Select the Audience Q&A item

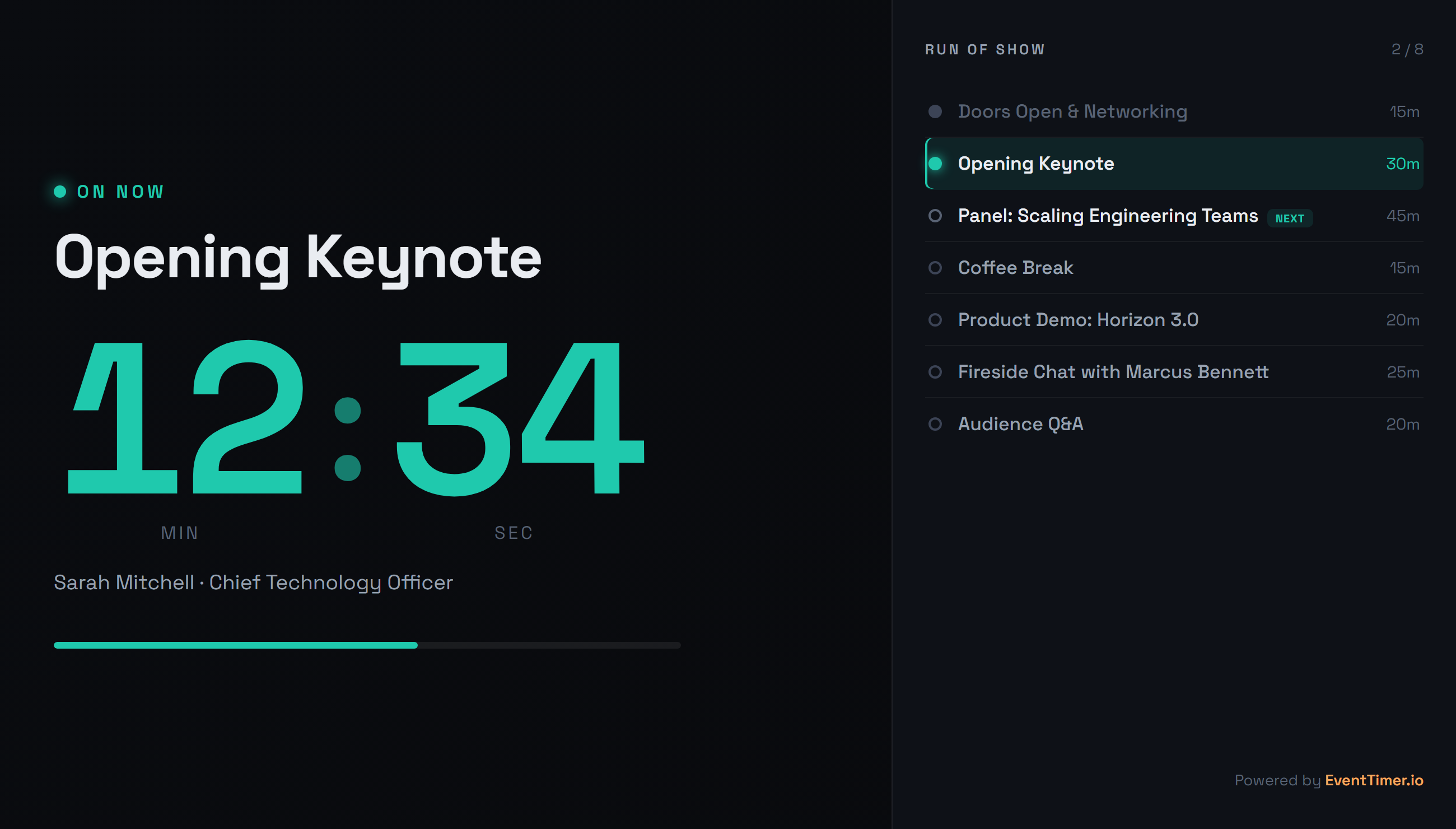[1174, 424]
